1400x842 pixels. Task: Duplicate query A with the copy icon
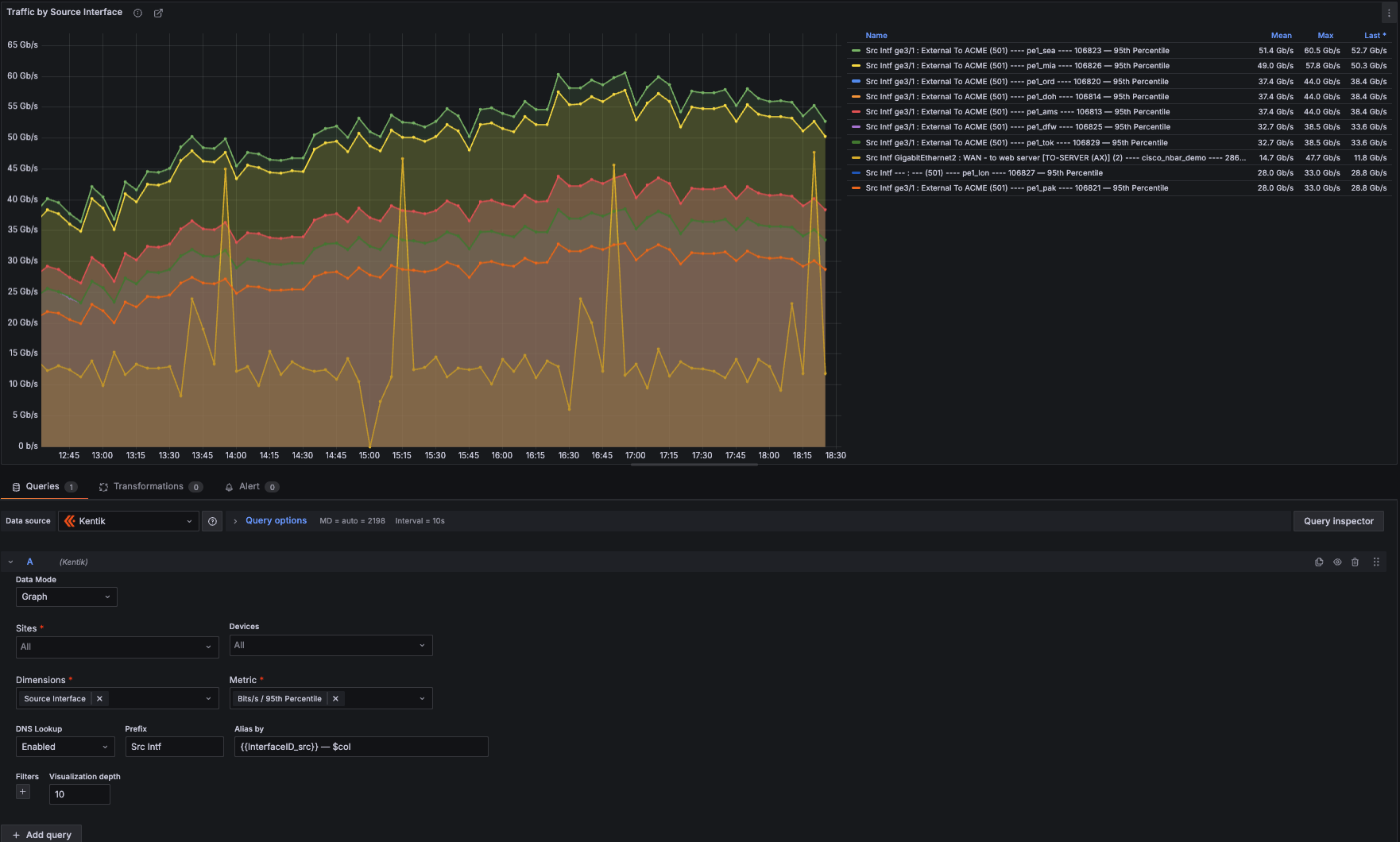(x=1319, y=562)
